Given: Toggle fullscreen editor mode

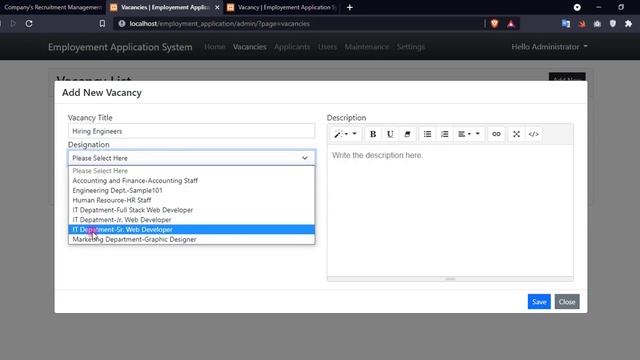Looking at the screenshot, I should [x=516, y=134].
